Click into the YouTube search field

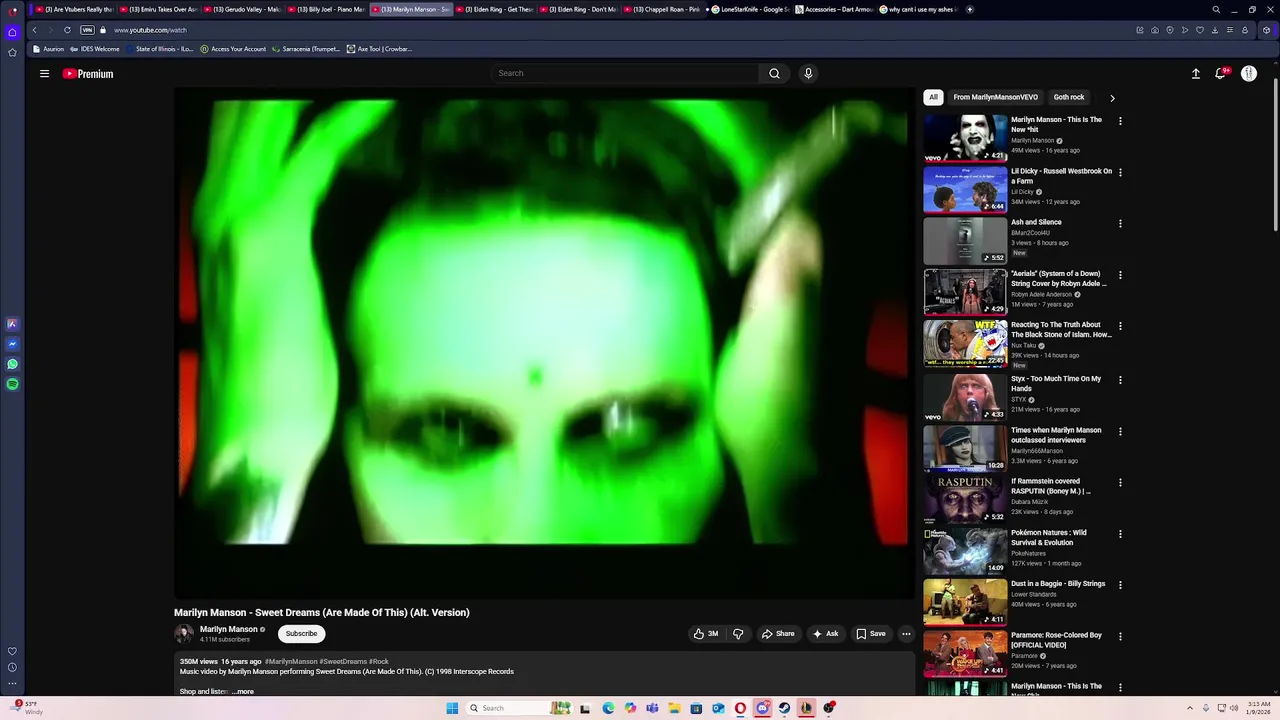(x=625, y=73)
